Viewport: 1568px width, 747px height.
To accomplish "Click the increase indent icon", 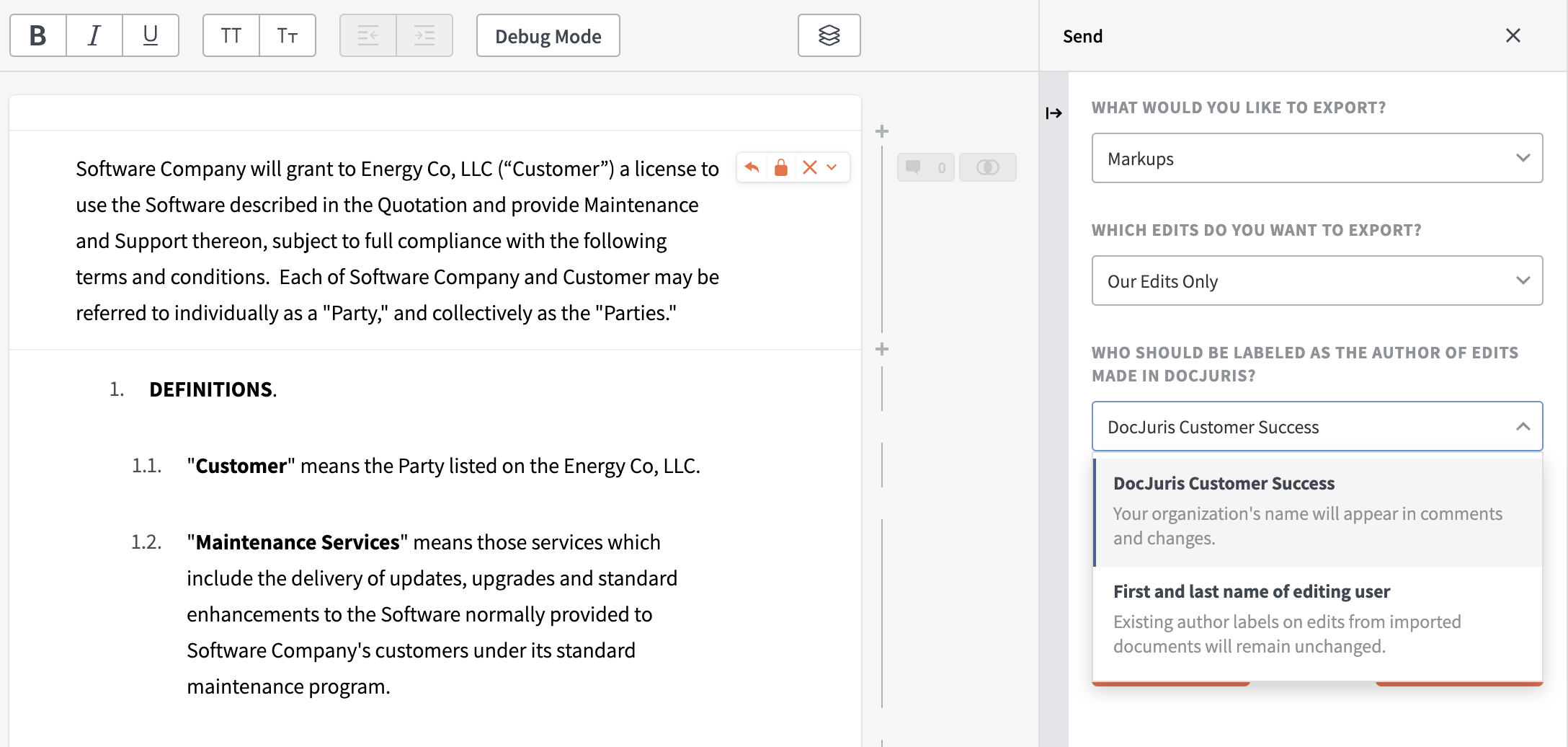I will click(x=424, y=35).
